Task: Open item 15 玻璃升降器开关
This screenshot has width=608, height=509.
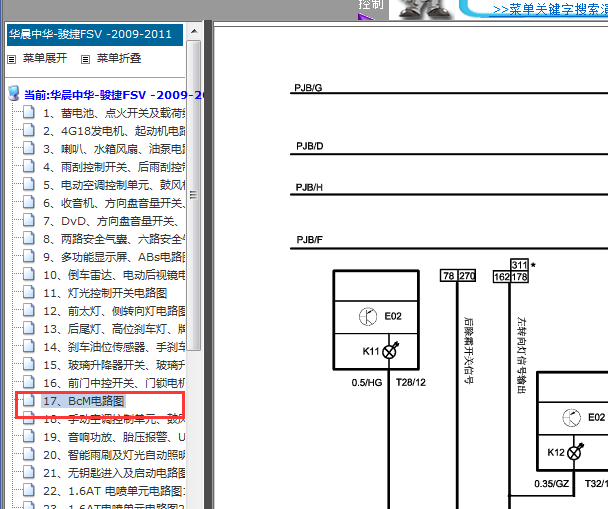Action: click(114, 365)
